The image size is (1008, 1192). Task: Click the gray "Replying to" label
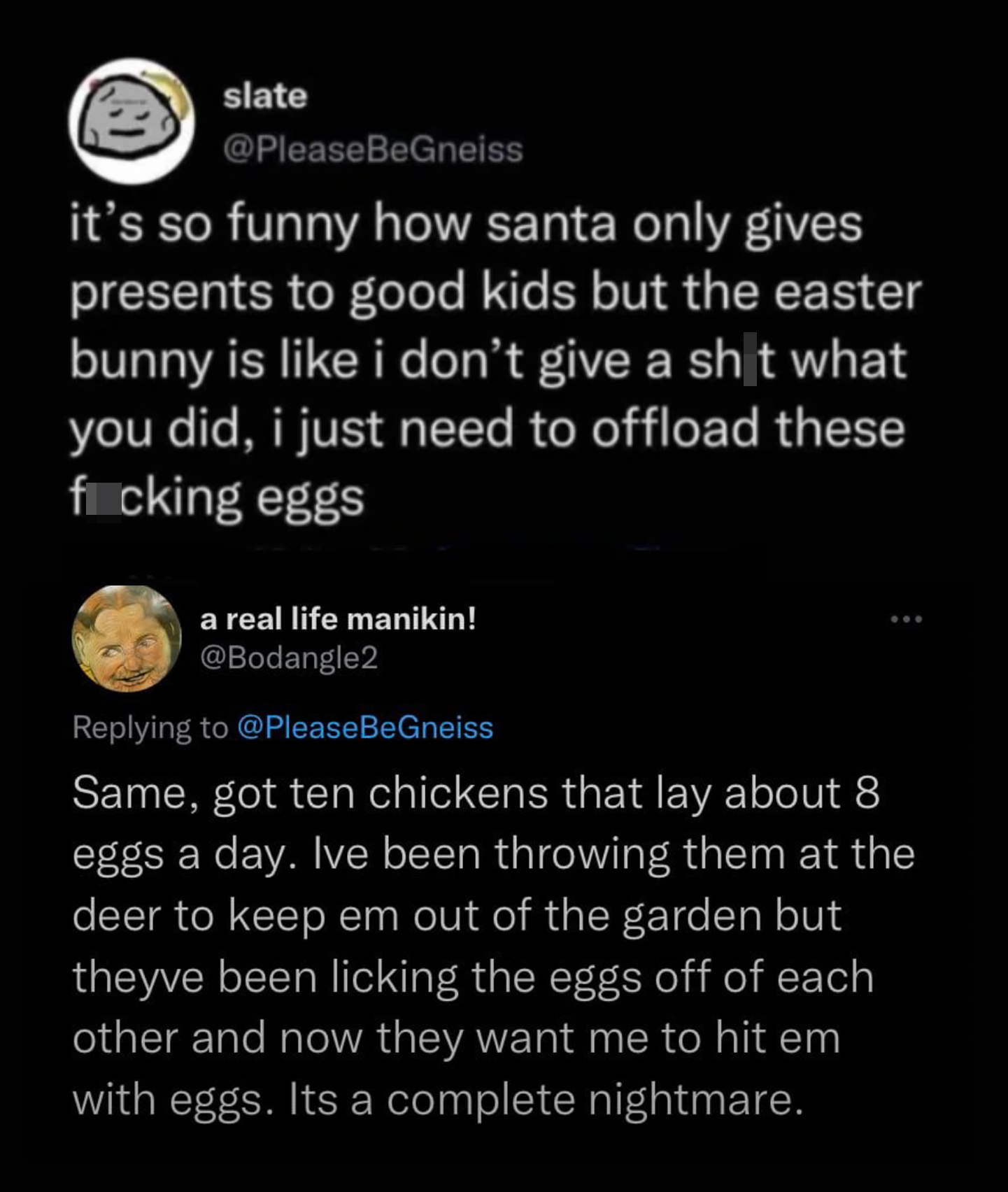[x=150, y=728]
